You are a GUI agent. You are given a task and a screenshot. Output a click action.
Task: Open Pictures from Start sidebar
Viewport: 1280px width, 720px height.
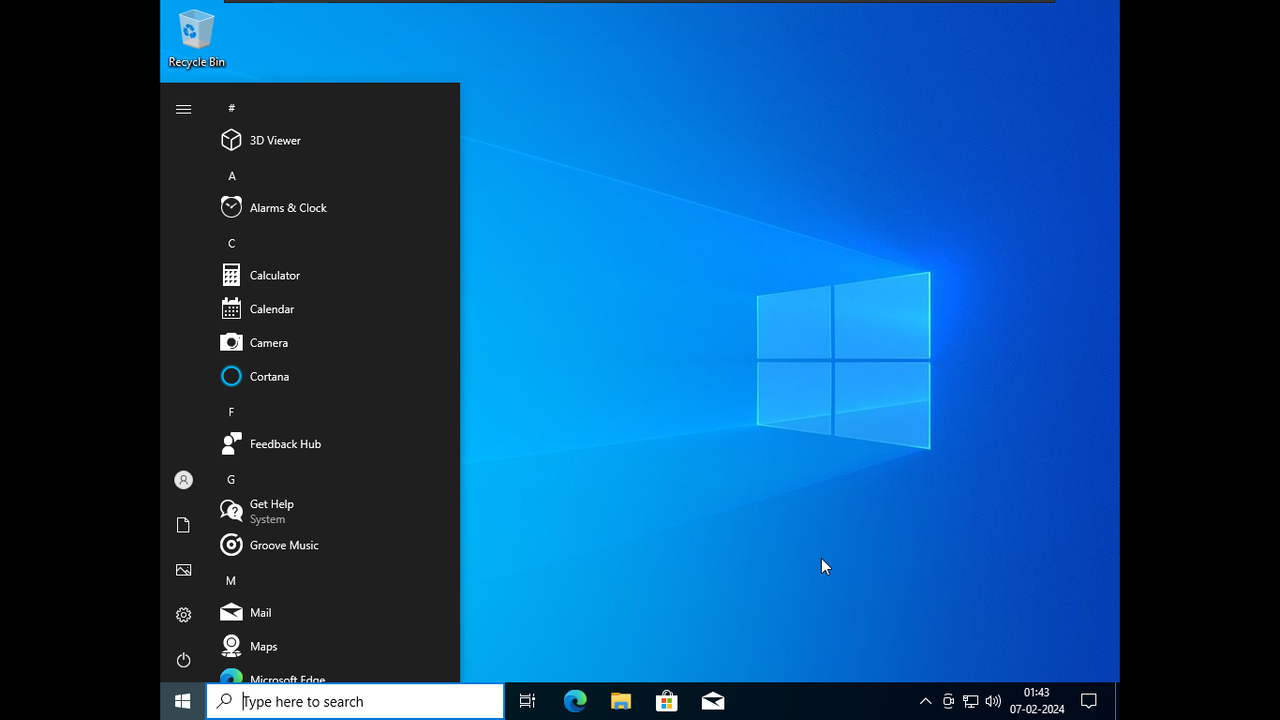[x=183, y=570]
